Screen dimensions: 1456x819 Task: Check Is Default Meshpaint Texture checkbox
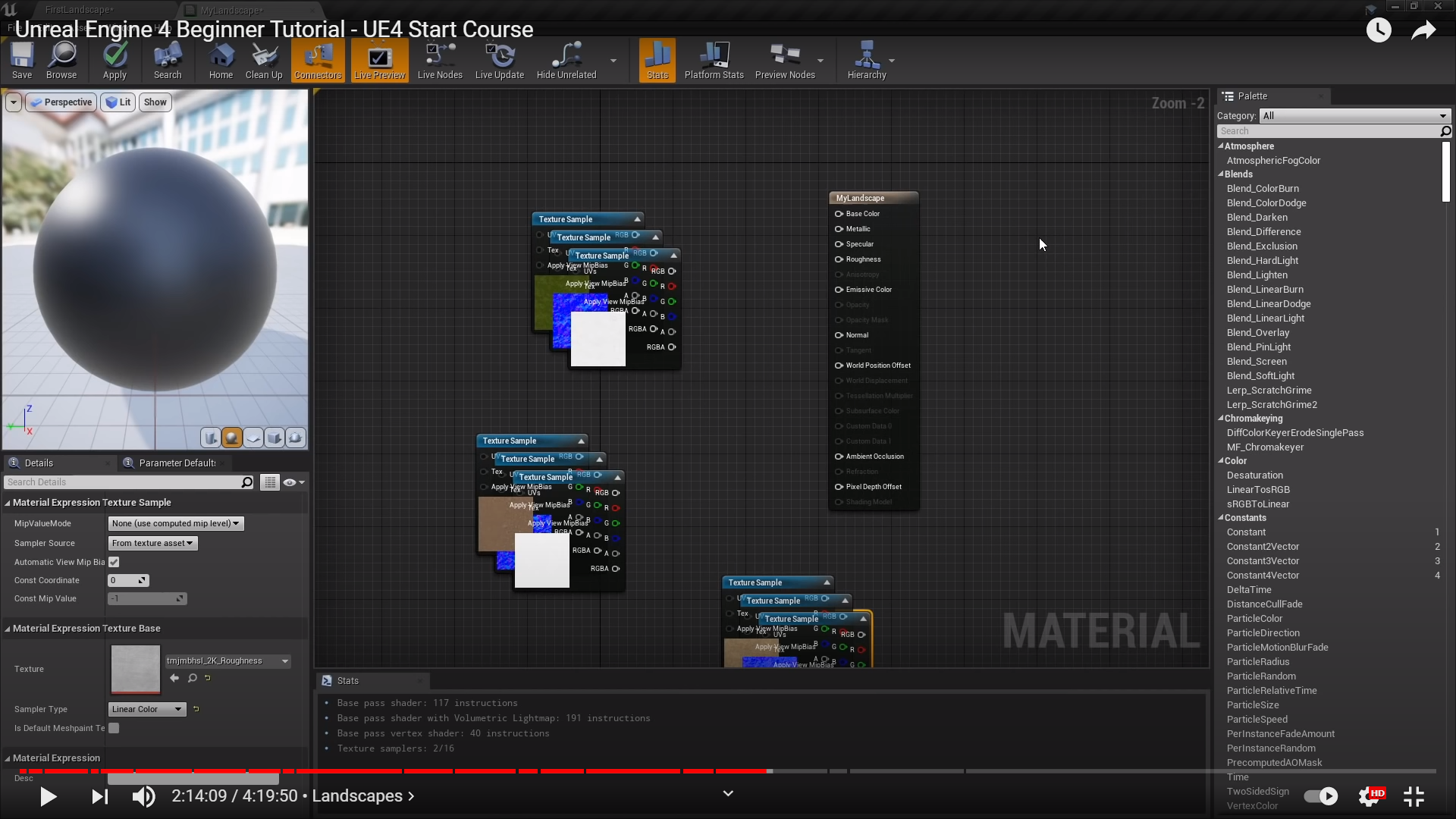click(x=114, y=728)
